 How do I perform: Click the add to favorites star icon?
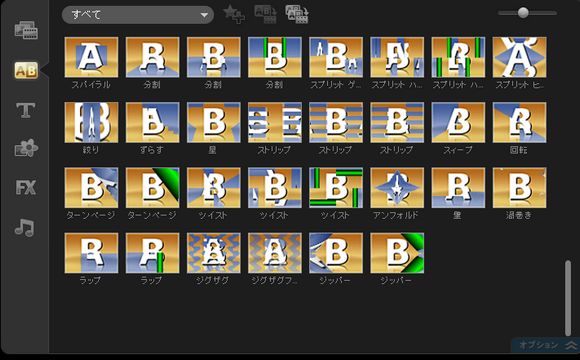coord(234,14)
